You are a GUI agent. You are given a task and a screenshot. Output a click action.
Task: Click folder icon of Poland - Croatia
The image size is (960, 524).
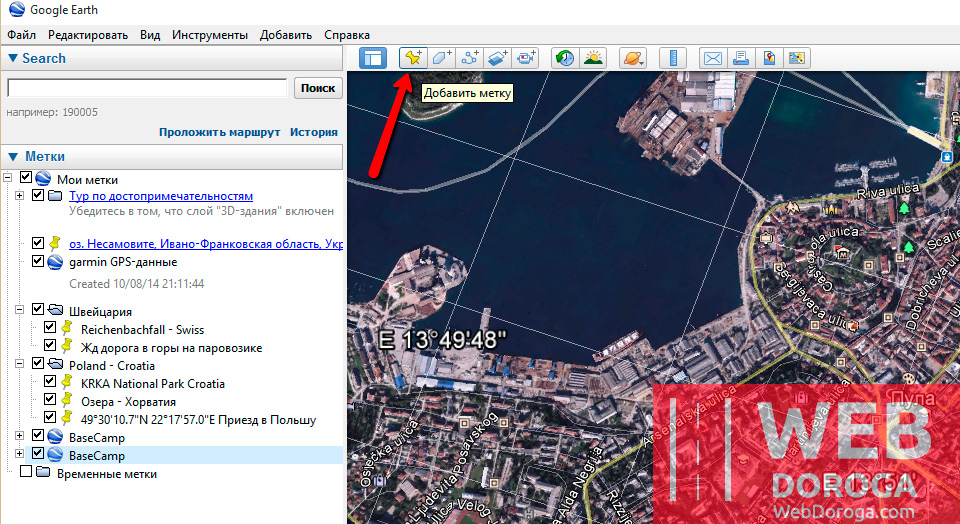click(x=55, y=364)
